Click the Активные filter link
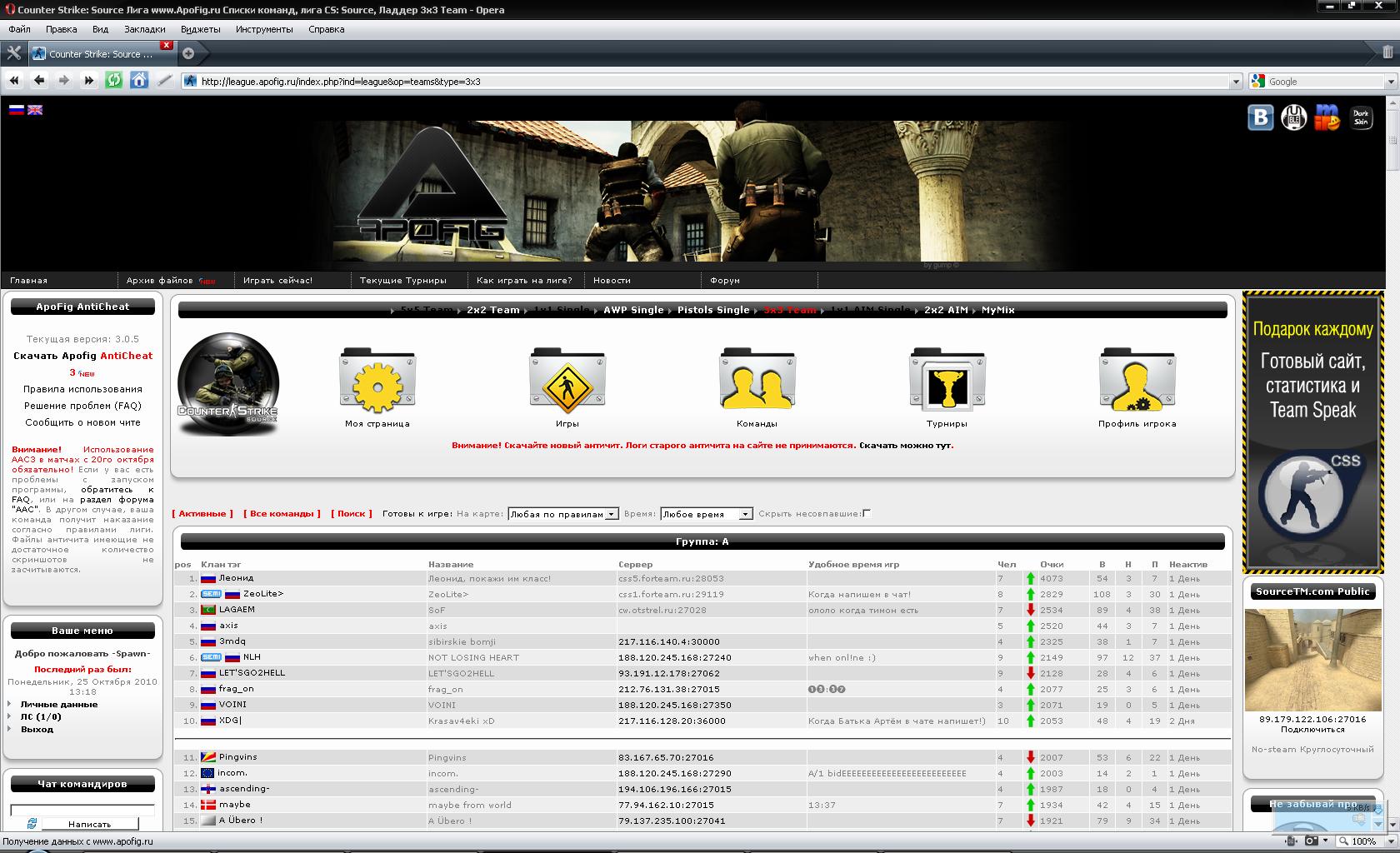The width and height of the screenshot is (1400, 853). click(202, 513)
